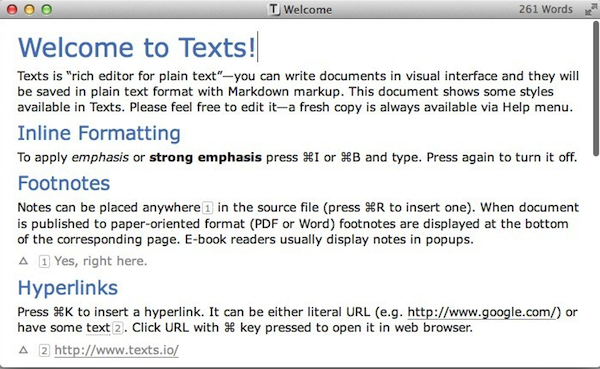Click footnote marker 1 after 'anywhere'
600x369 pixels.
(207, 208)
